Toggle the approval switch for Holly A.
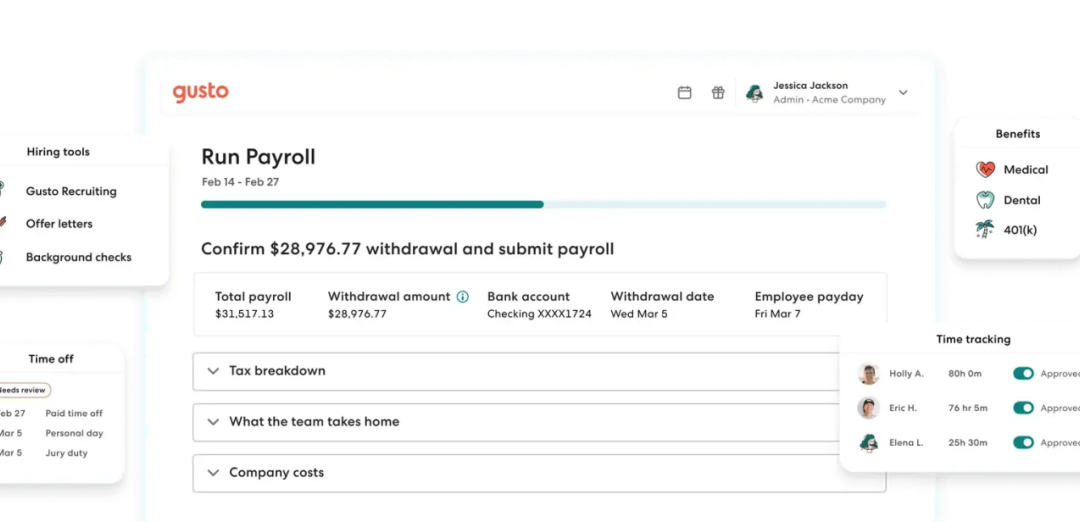Viewport: 1080px width, 522px height. click(1023, 373)
